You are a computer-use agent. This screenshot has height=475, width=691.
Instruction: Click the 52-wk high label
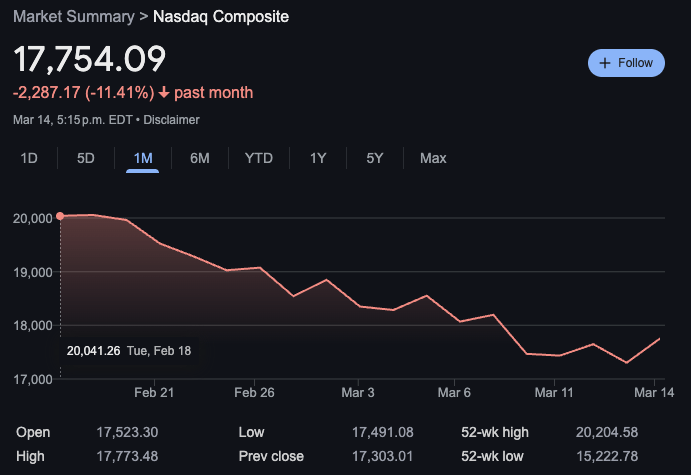pyautogui.click(x=495, y=432)
